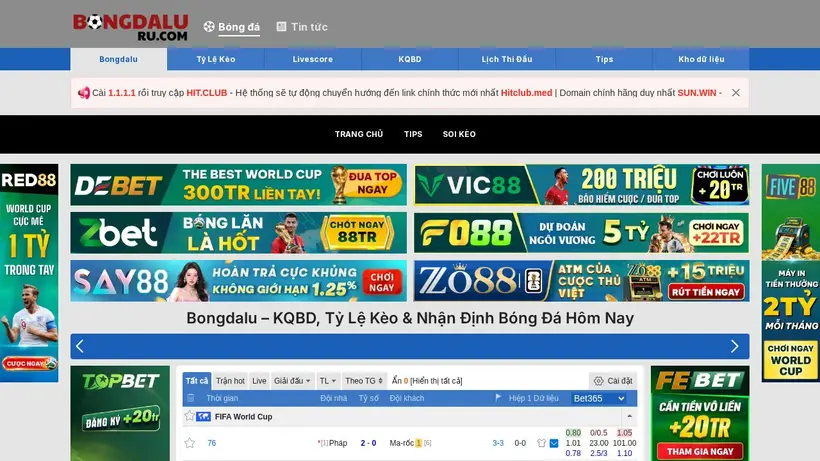Image resolution: width=820 pixels, height=461 pixels.
Task: Click the Thời gian column header
Action: (x=222, y=398)
